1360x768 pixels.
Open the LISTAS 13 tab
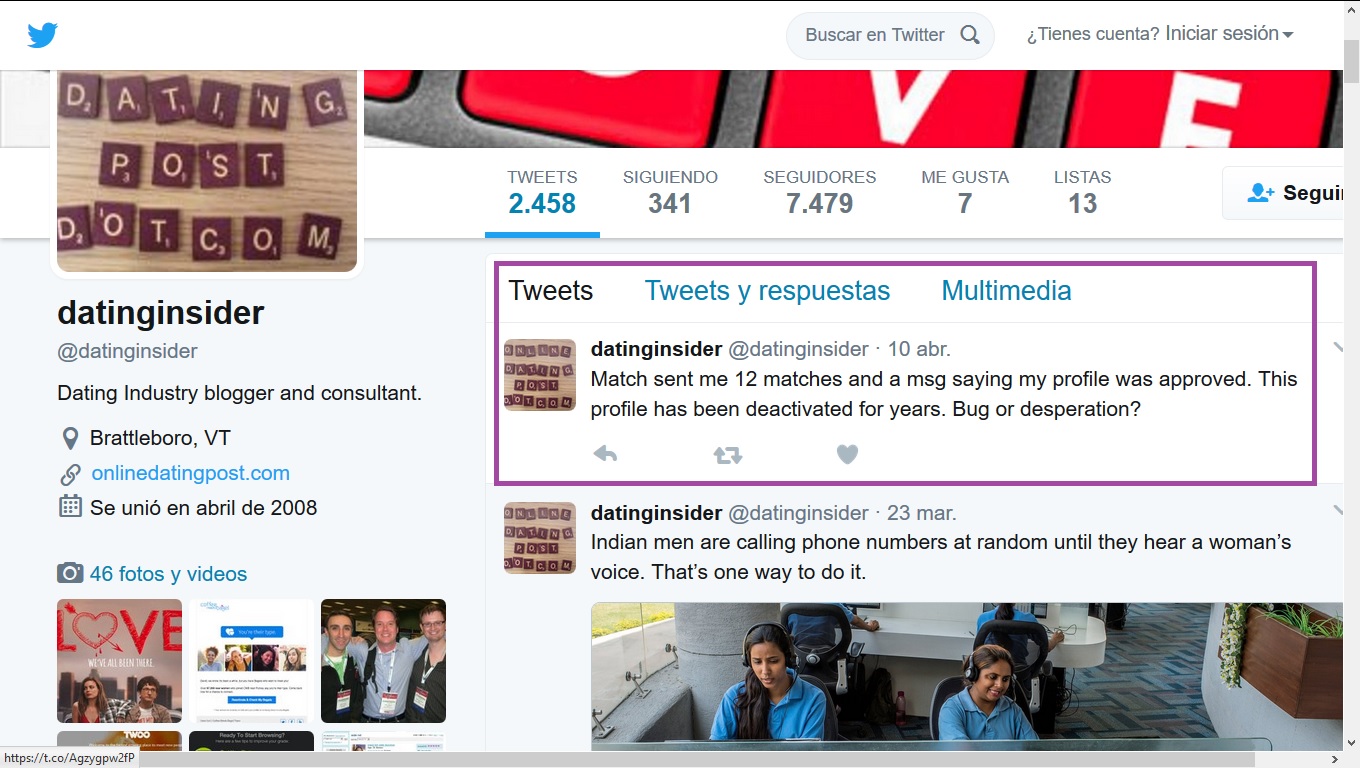[1082, 193]
